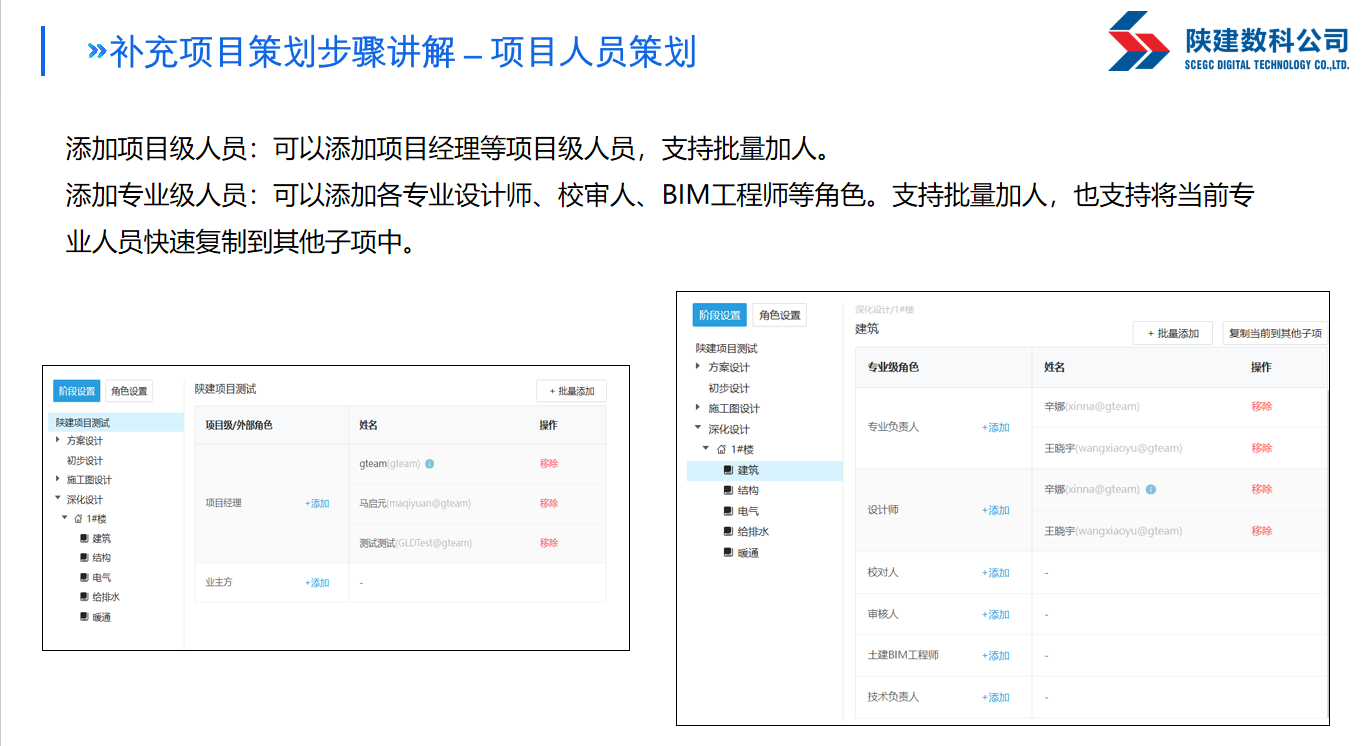Click 批量添加 above the 项目级/外部角色 table
This screenshot has width=1367, height=746.
pos(571,391)
